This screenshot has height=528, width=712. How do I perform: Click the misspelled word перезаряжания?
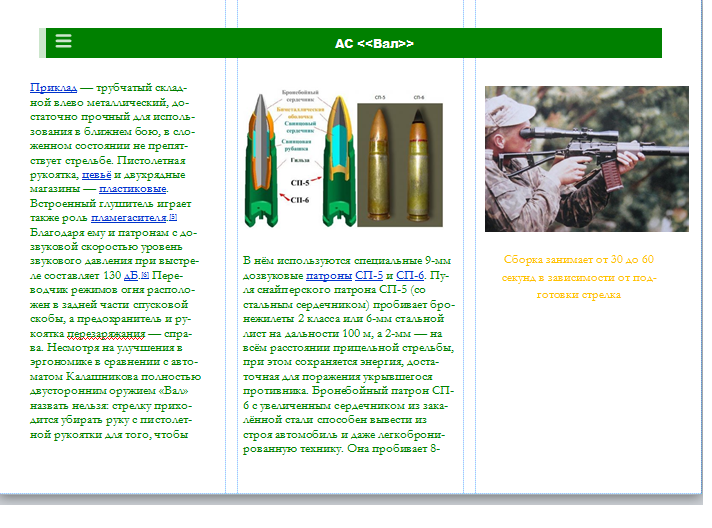[106, 334]
